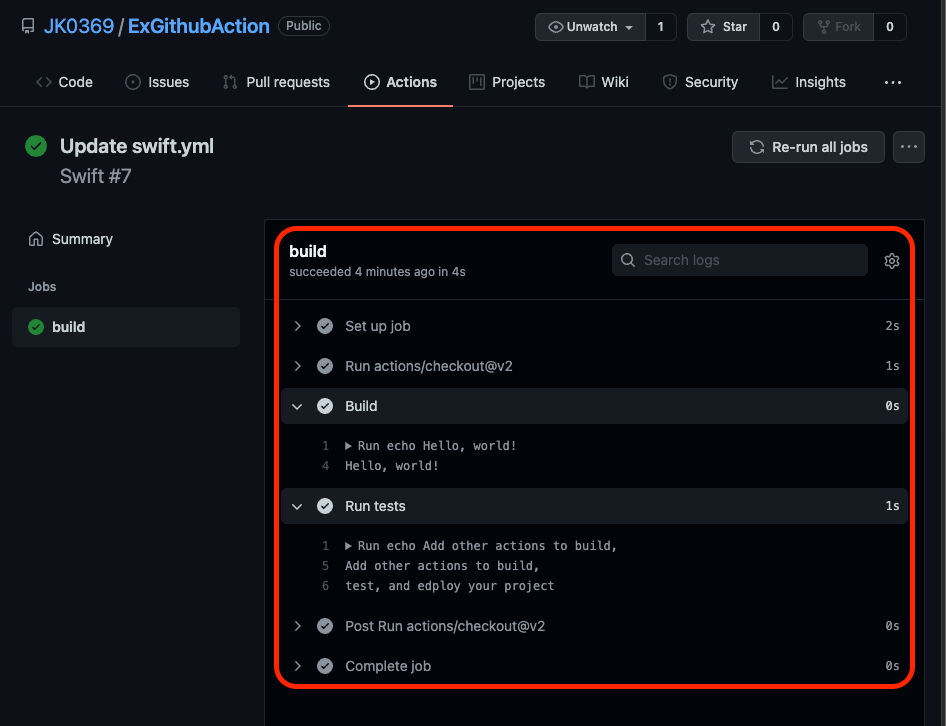Click the check icon of Build step

pos(325,406)
